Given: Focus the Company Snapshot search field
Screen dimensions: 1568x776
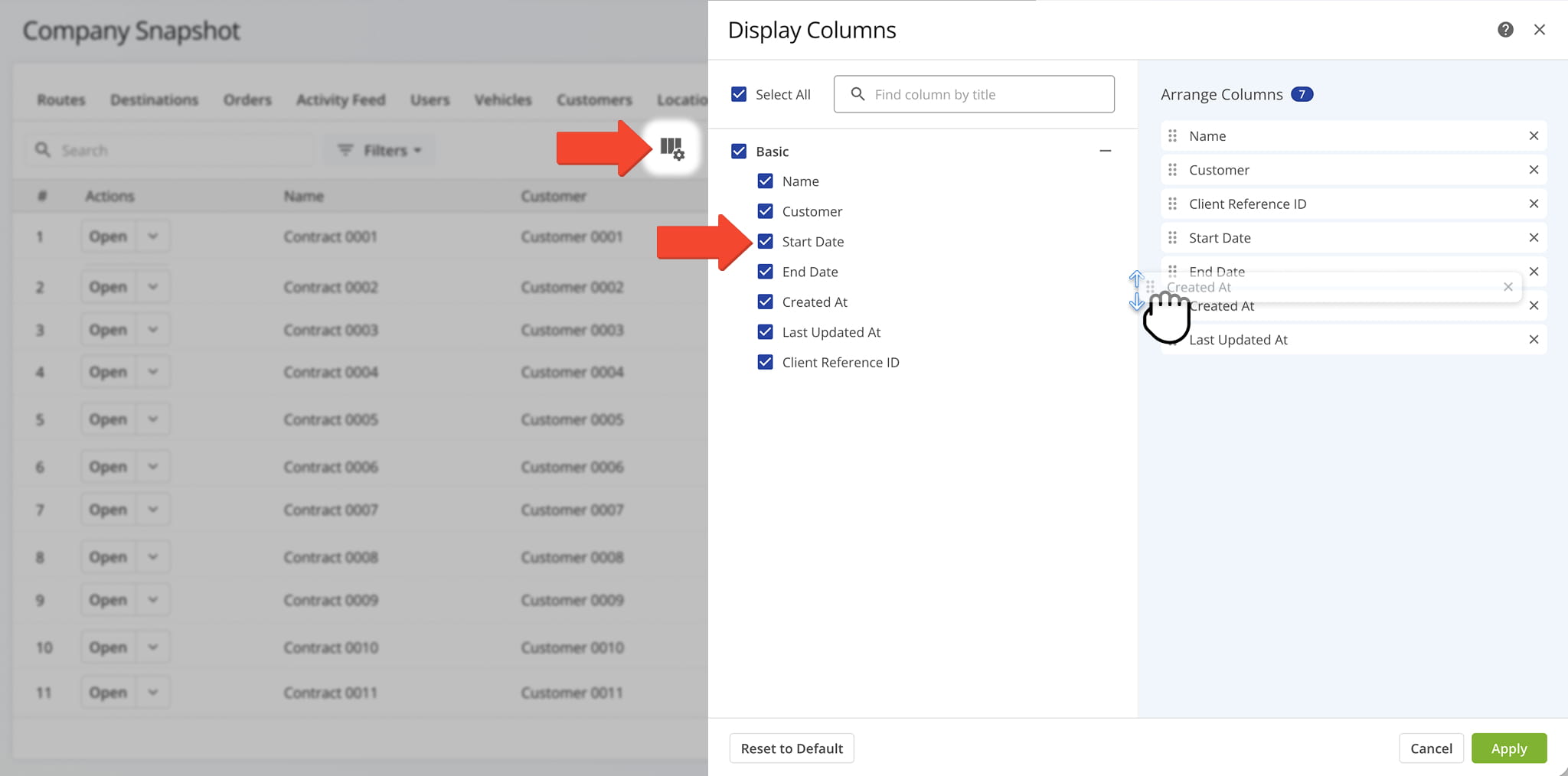Looking at the screenshot, I should (x=170, y=150).
